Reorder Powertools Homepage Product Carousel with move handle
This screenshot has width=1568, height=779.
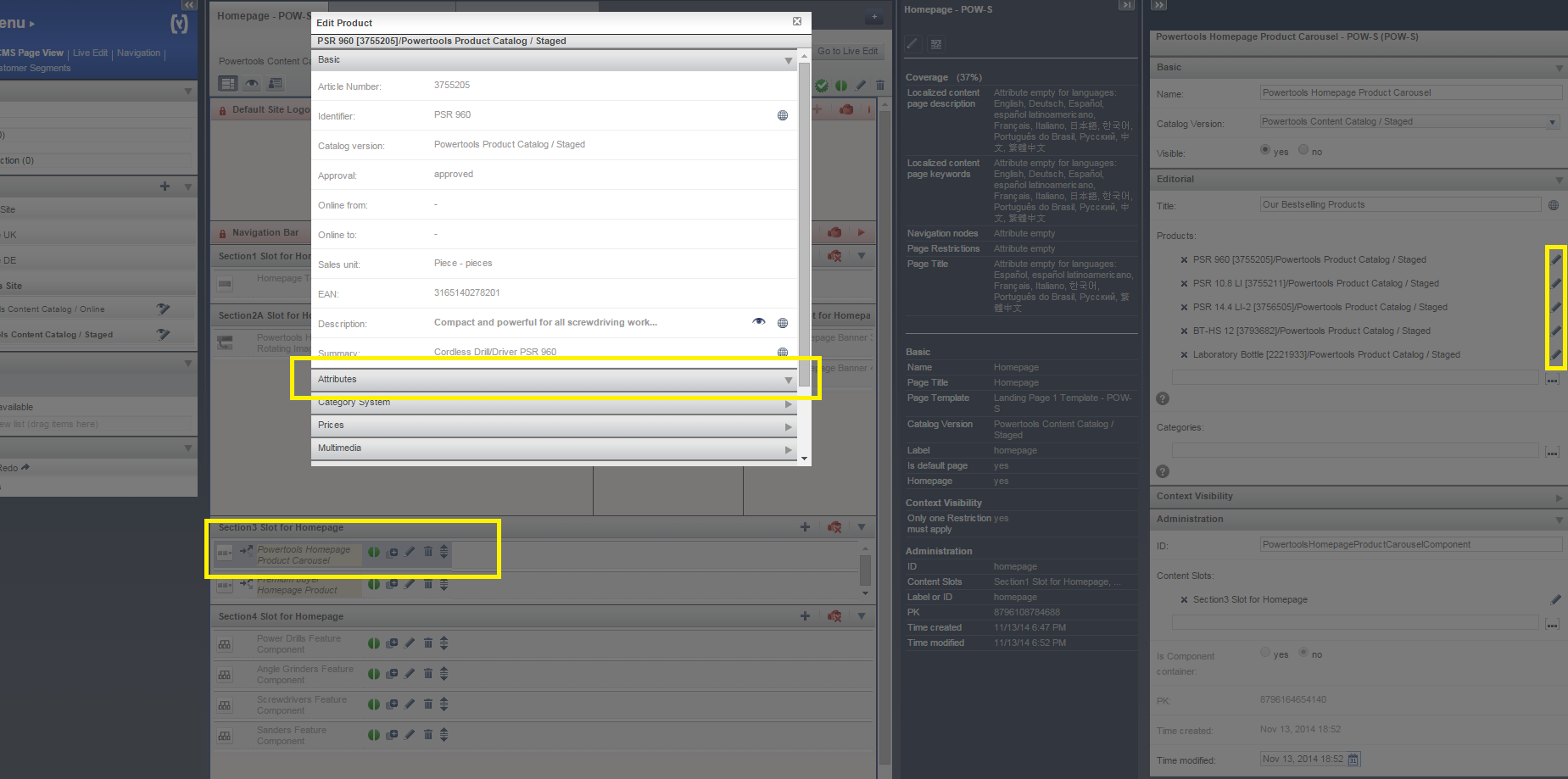click(x=444, y=552)
